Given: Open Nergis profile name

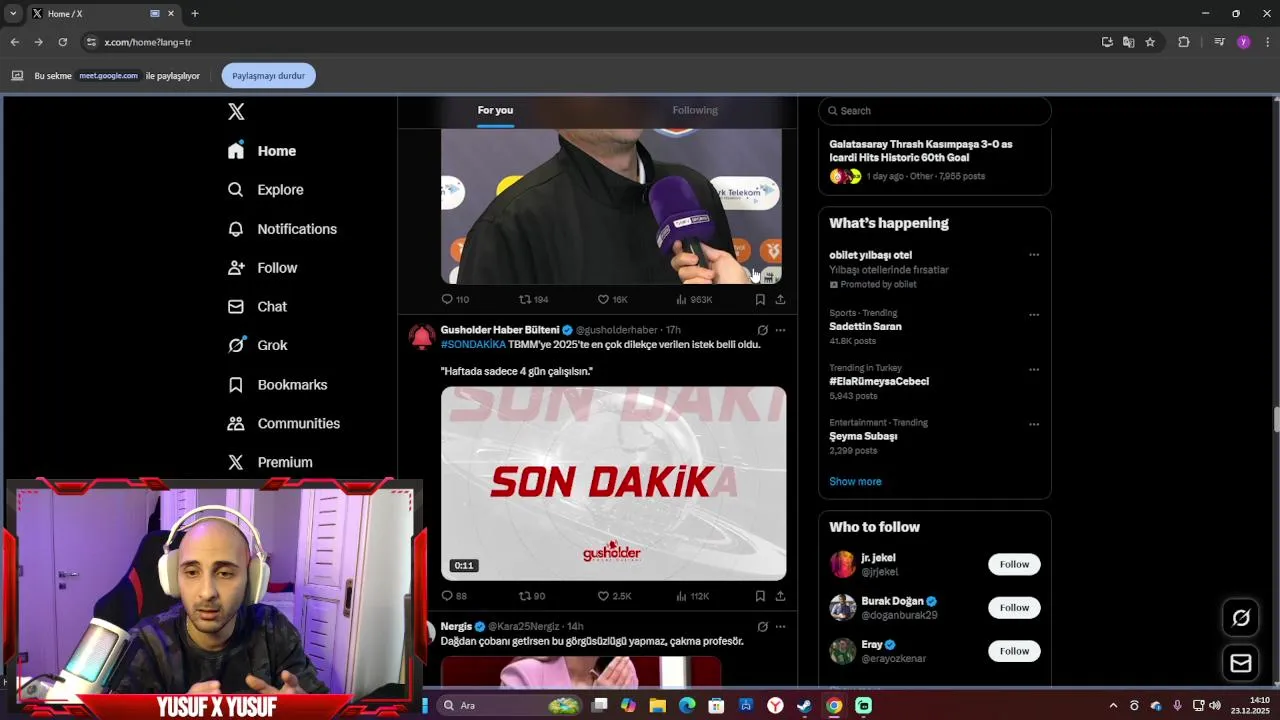Looking at the screenshot, I should (x=456, y=627).
